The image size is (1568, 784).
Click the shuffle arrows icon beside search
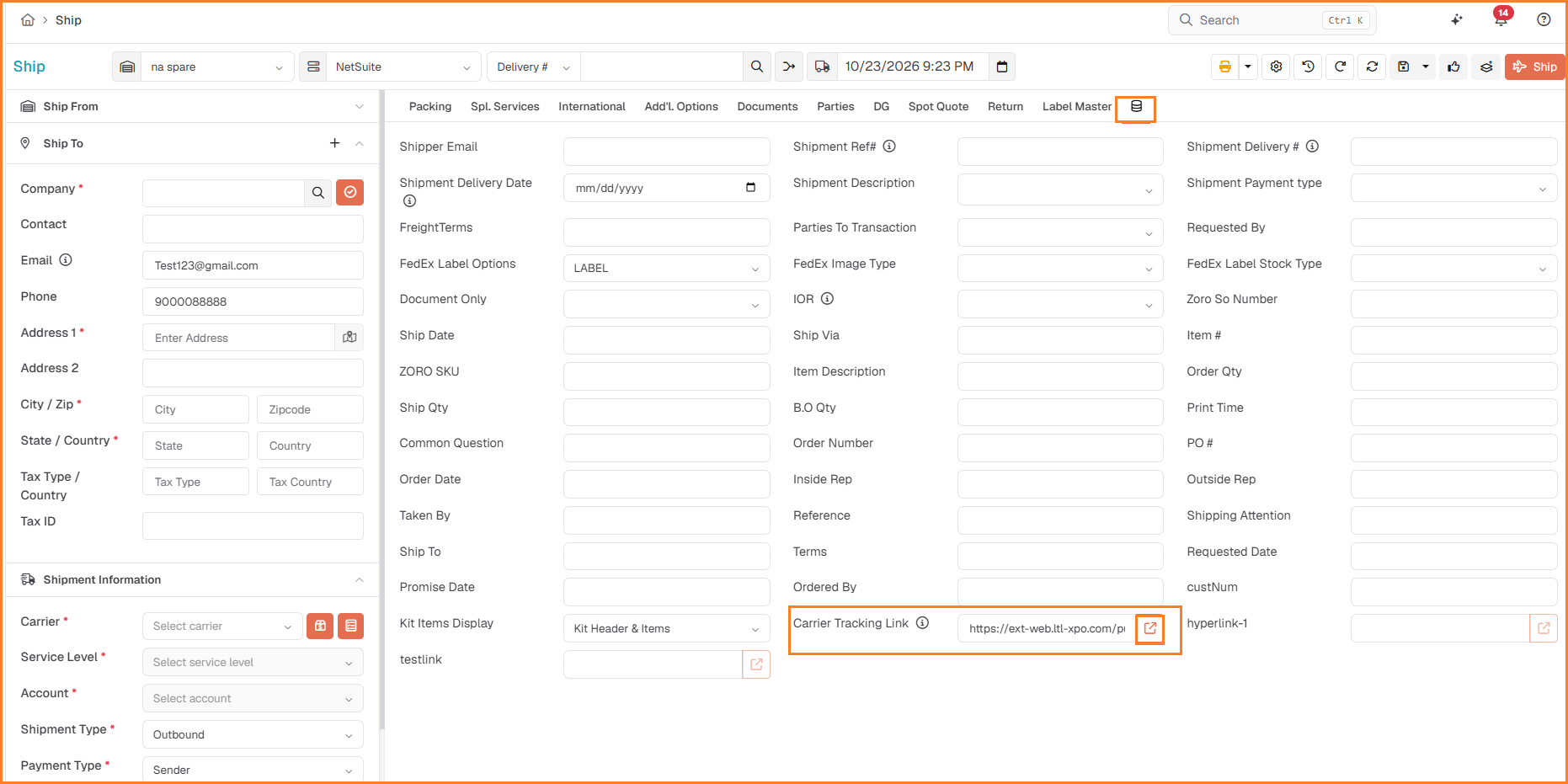(789, 67)
